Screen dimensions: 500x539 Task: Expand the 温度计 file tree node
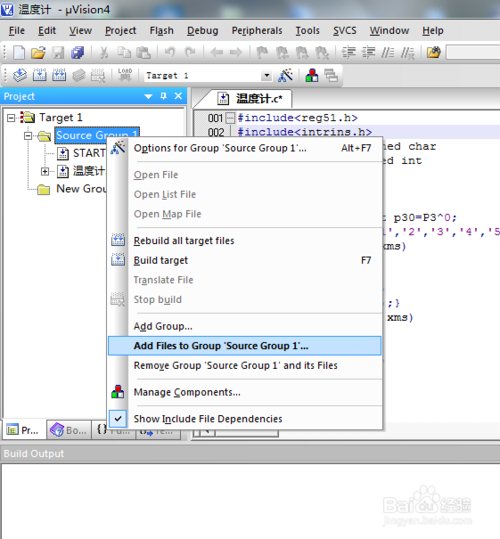coord(45,171)
